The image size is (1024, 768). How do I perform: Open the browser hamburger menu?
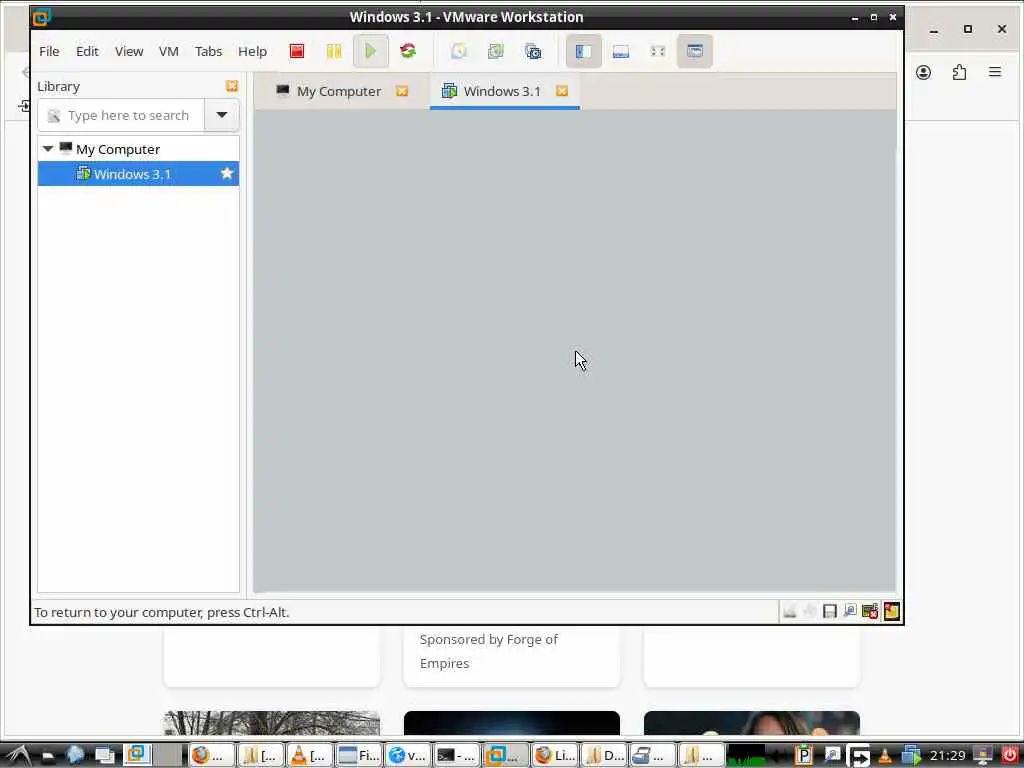(995, 72)
